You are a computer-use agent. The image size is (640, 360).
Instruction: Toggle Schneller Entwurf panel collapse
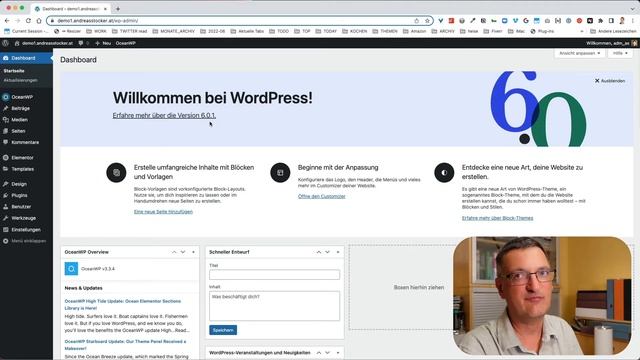[x=338, y=252]
